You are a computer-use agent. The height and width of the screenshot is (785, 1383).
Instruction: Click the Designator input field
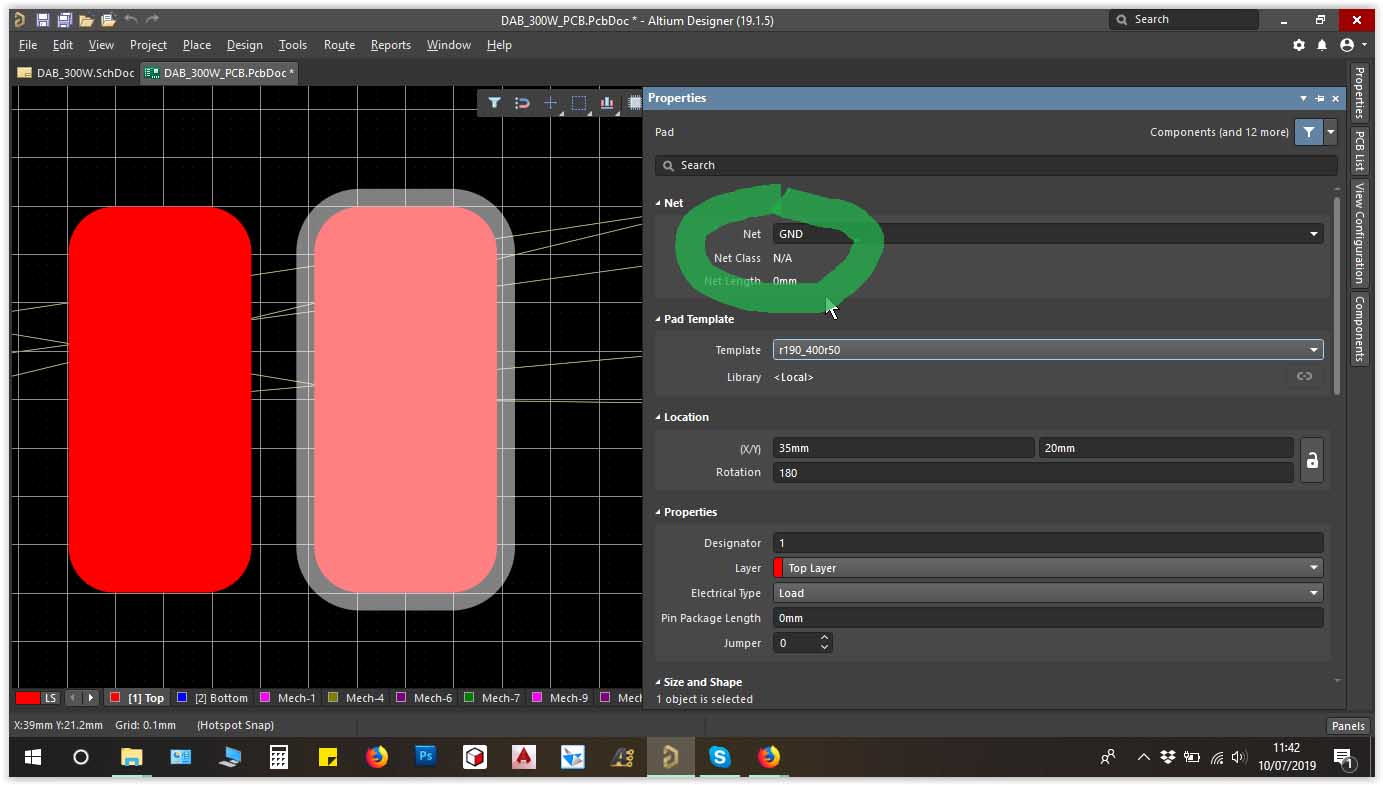click(x=1047, y=543)
